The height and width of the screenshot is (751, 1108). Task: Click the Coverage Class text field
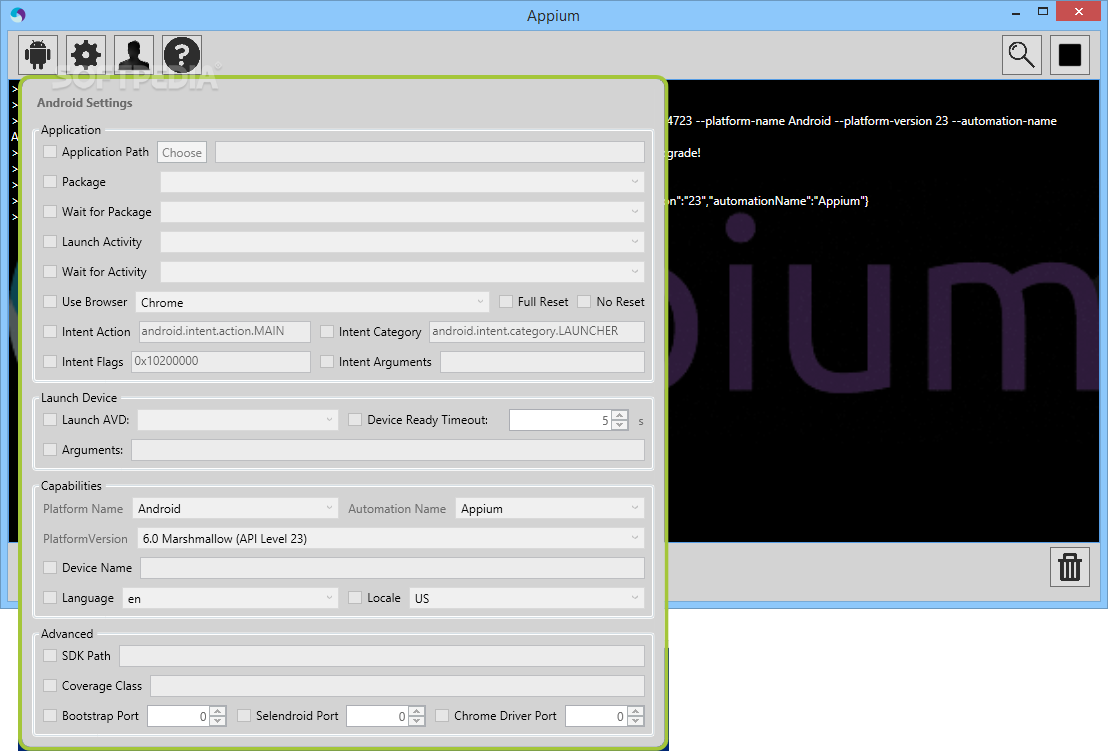point(397,686)
